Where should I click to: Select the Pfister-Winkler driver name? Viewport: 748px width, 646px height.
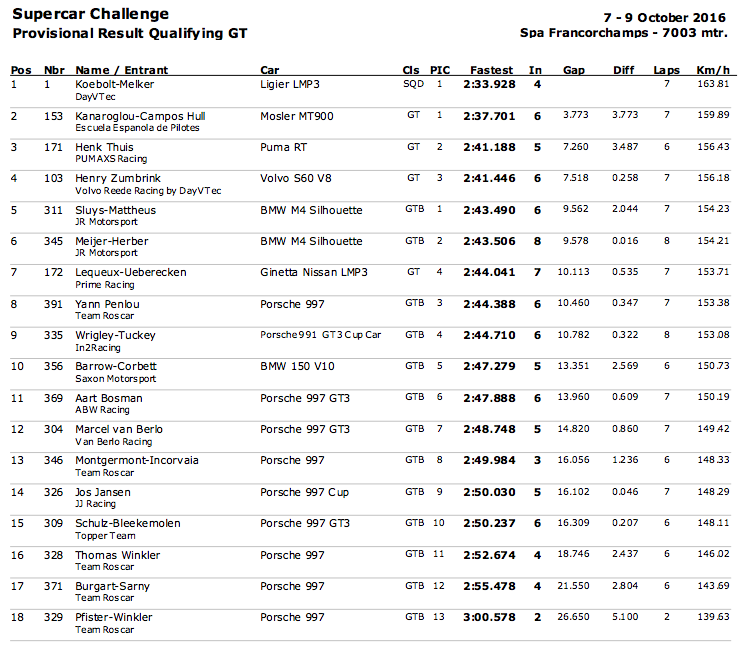[x=116, y=617]
